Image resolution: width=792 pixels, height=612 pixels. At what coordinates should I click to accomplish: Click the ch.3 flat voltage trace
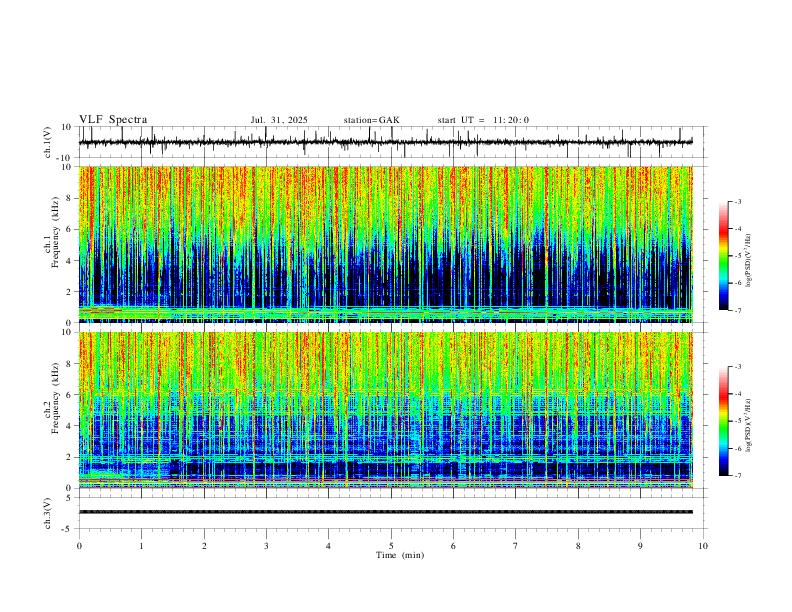click(386, 512)
